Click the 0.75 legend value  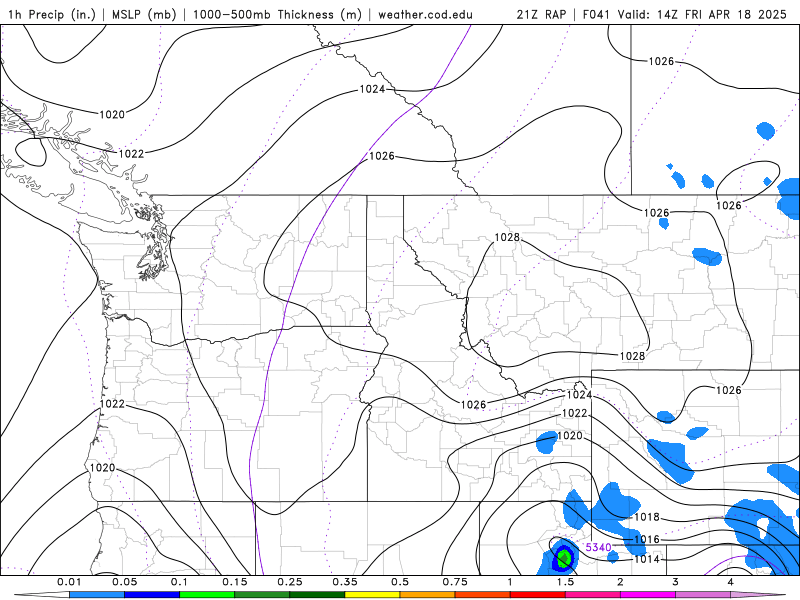(455, 582)
